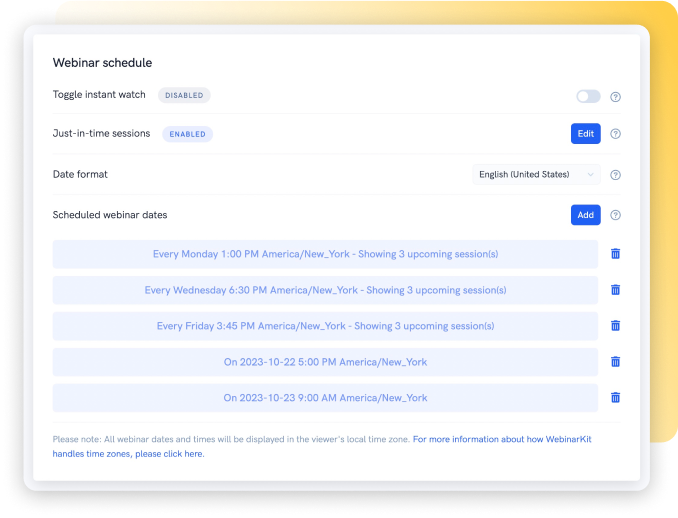This screenshot has width=678, height=518.
Task: Click the chevron in English (United States) selector
Action: tap(590, 175)
